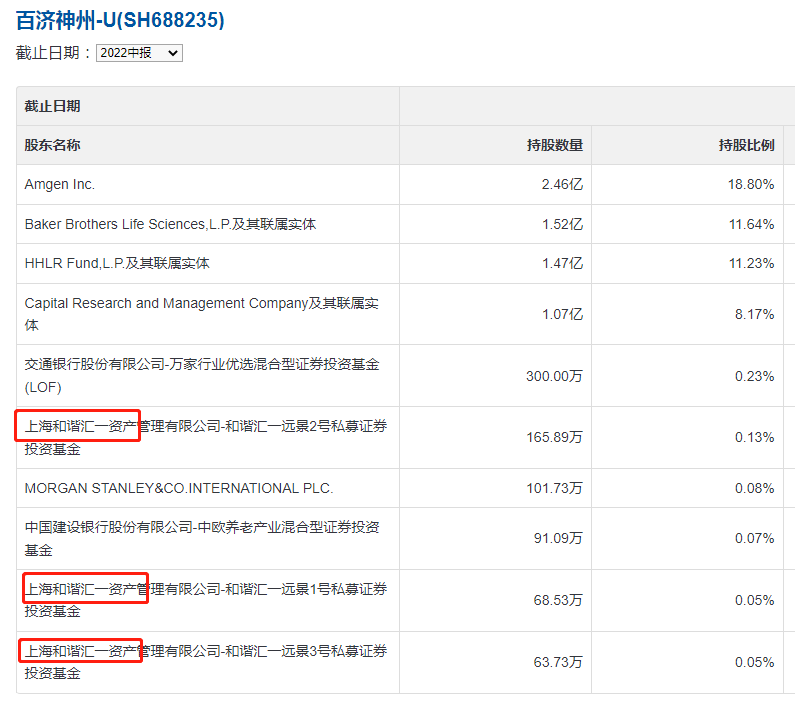Screen dimensions: 795x705
Task: Click the 0.08% holding ratio
Action: coord(754,488)
